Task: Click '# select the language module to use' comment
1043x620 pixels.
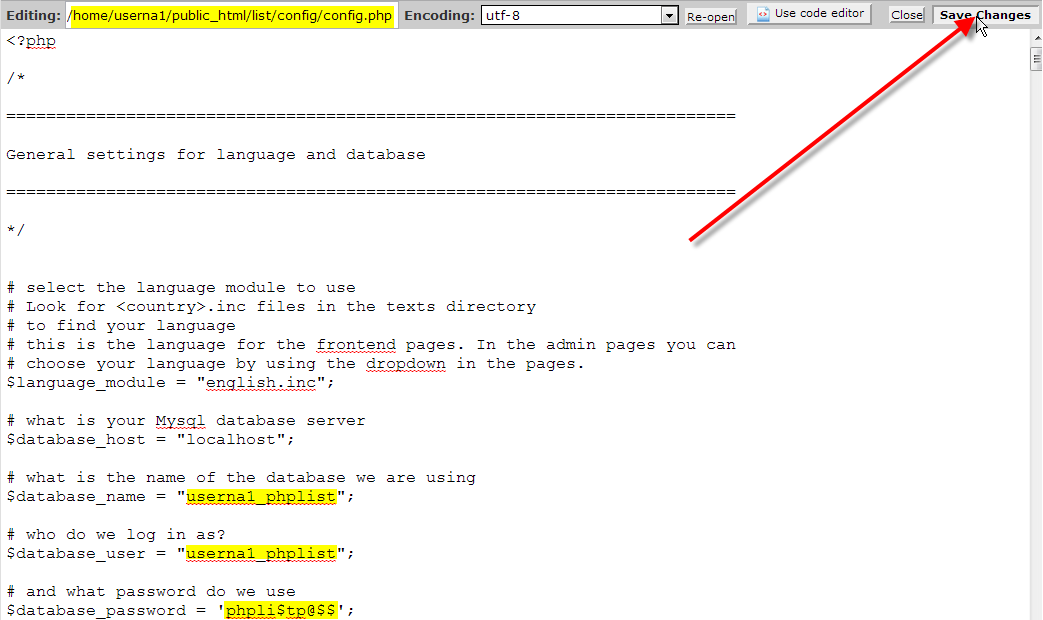Action: click(181, 288)
